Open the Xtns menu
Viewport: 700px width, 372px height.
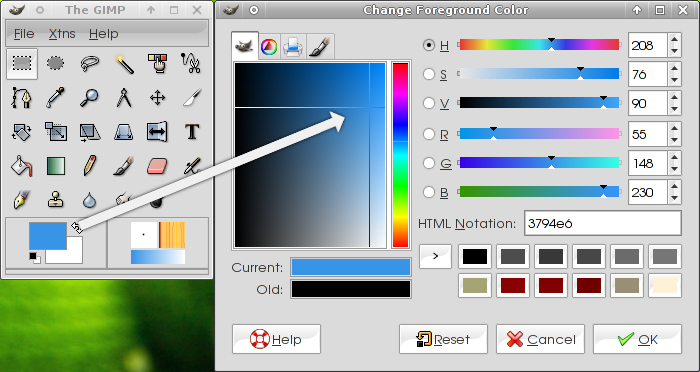(62, 33)
